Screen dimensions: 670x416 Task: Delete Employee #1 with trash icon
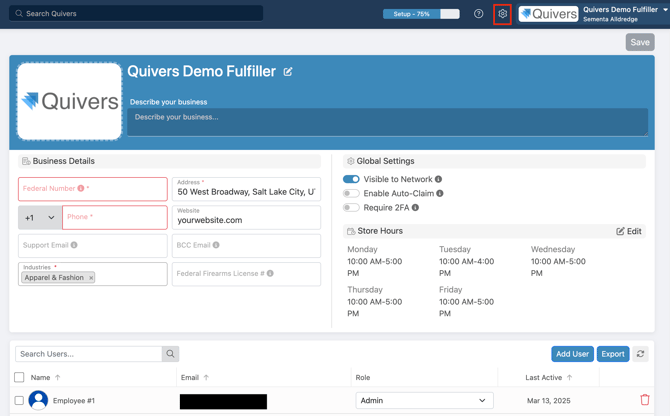(645, 400)
